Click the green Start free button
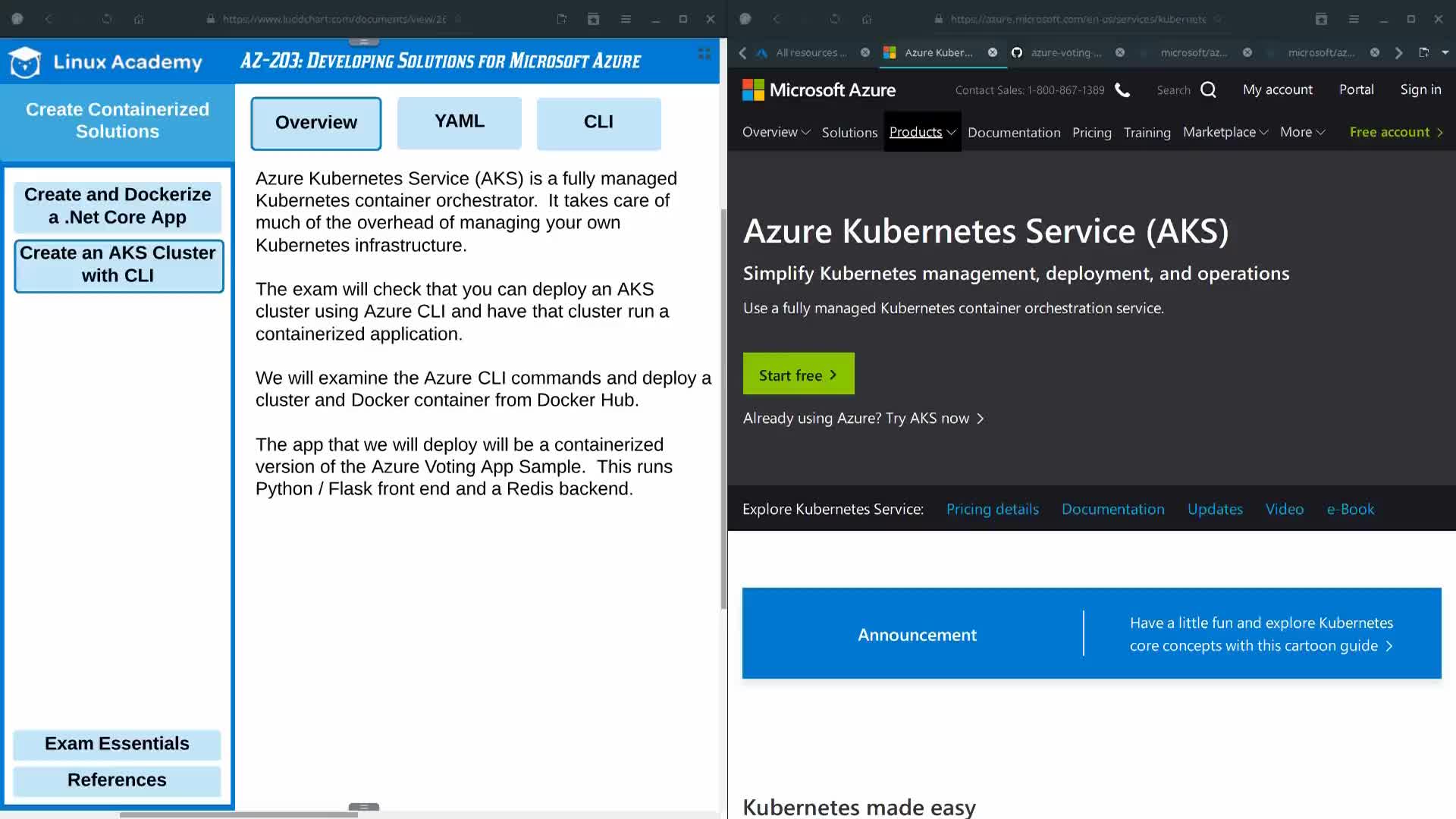Screen dimensions: 1456x819 pos(798,375)
